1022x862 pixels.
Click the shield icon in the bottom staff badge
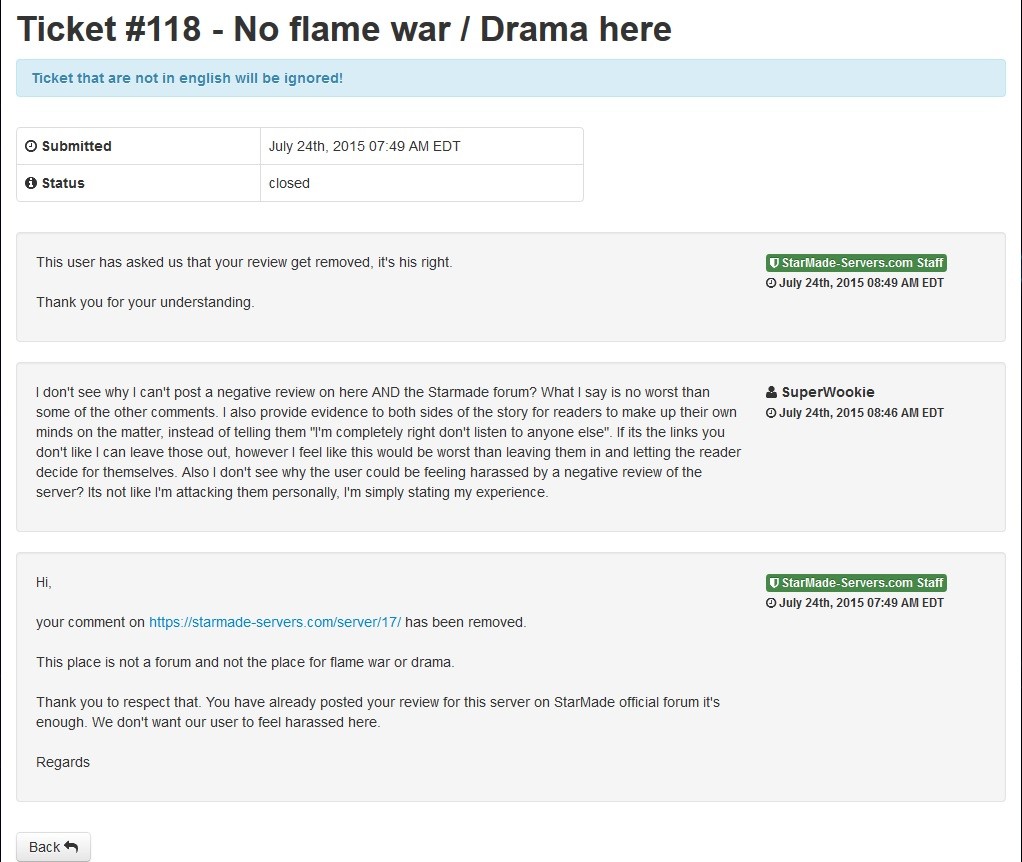774,583
